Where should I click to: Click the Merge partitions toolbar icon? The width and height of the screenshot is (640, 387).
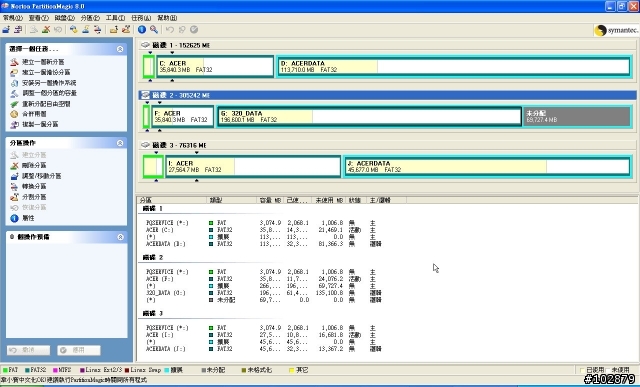click(x=114, y=29)
